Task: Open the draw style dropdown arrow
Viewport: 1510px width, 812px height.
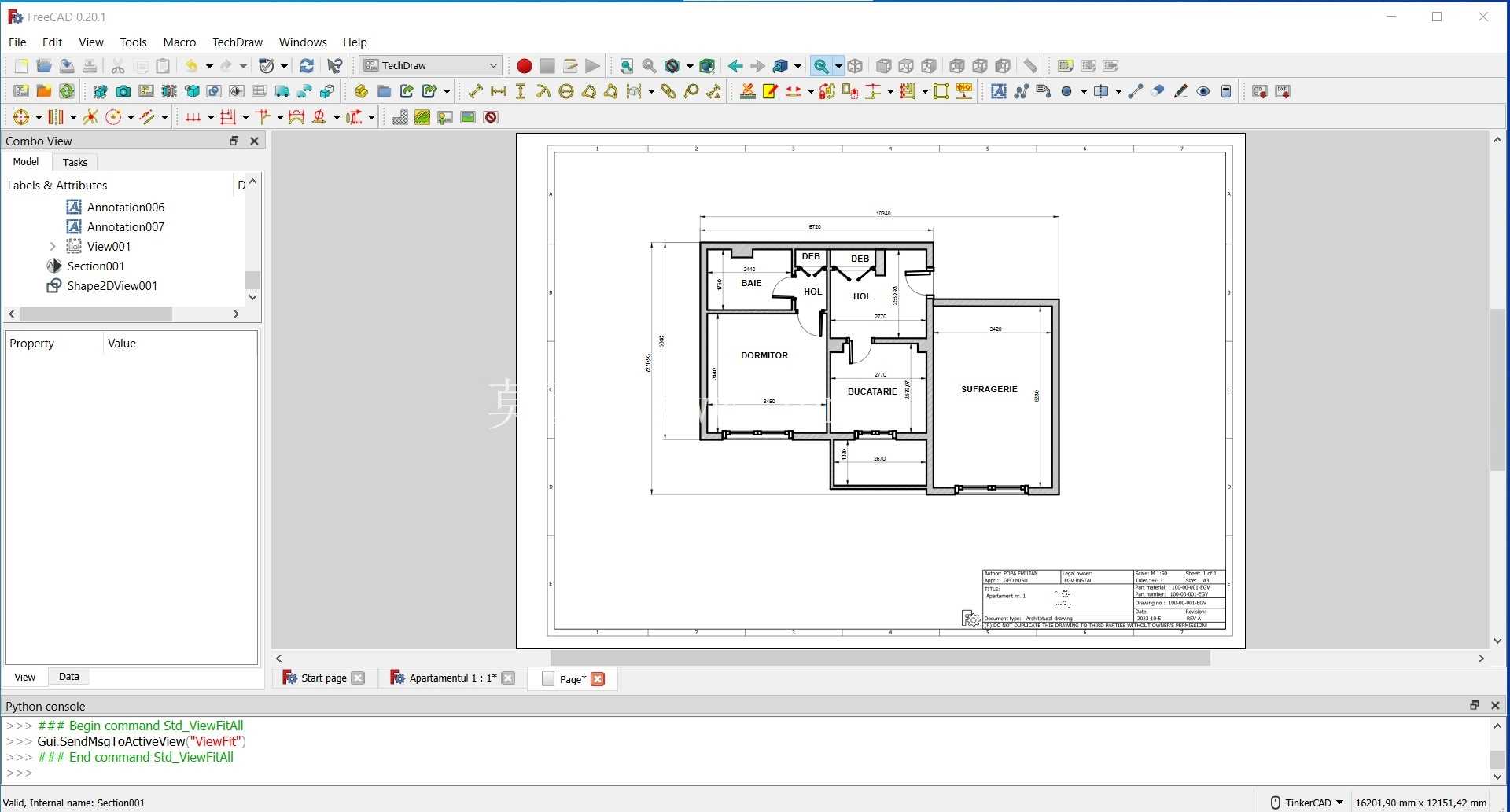Action: click(690, 66)
